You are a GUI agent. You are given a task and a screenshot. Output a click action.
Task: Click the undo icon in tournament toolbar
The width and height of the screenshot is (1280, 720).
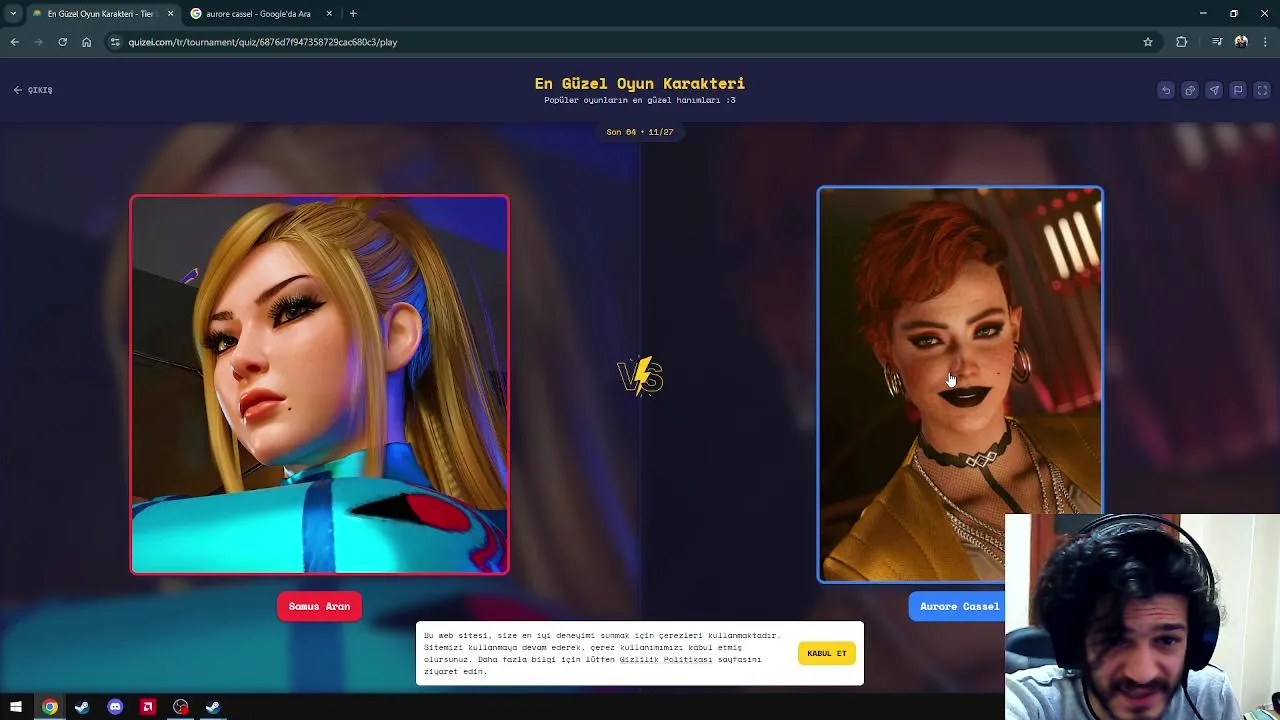[x=1166, y=90]
